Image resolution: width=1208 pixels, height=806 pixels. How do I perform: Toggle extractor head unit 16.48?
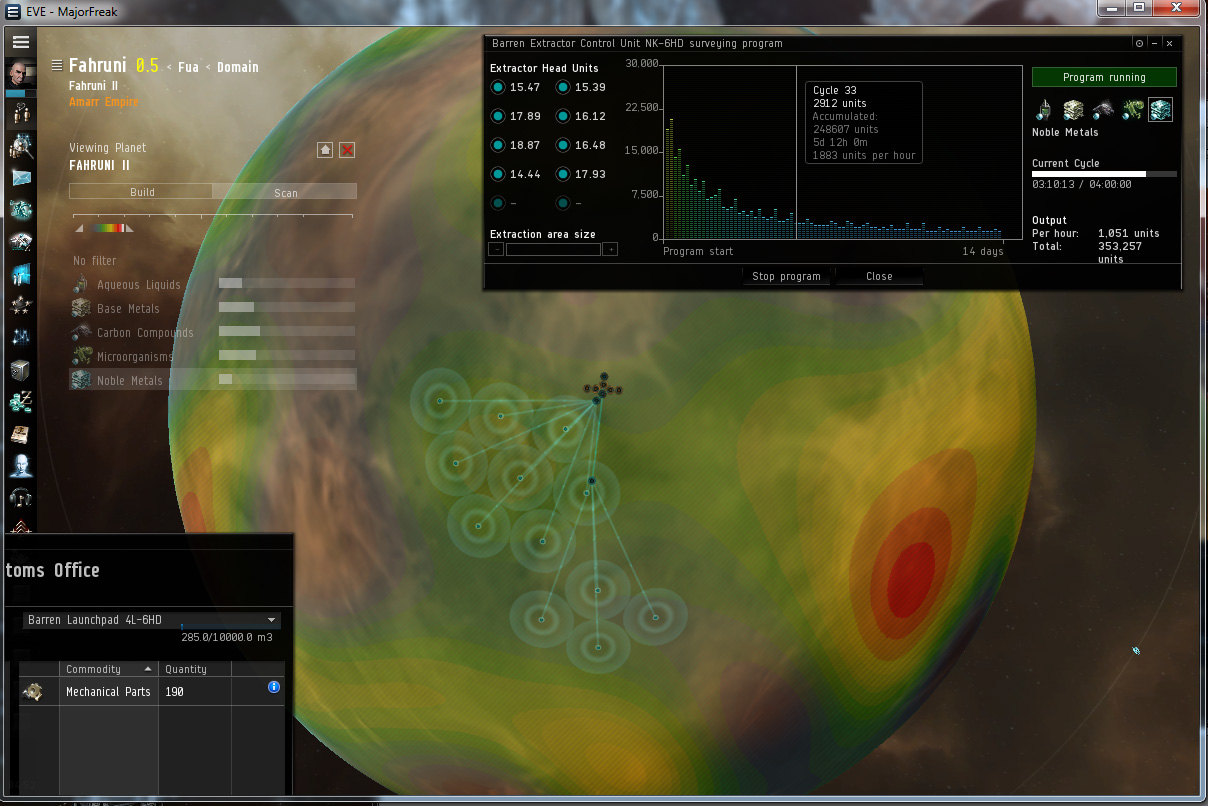click(x=563, y=146)
